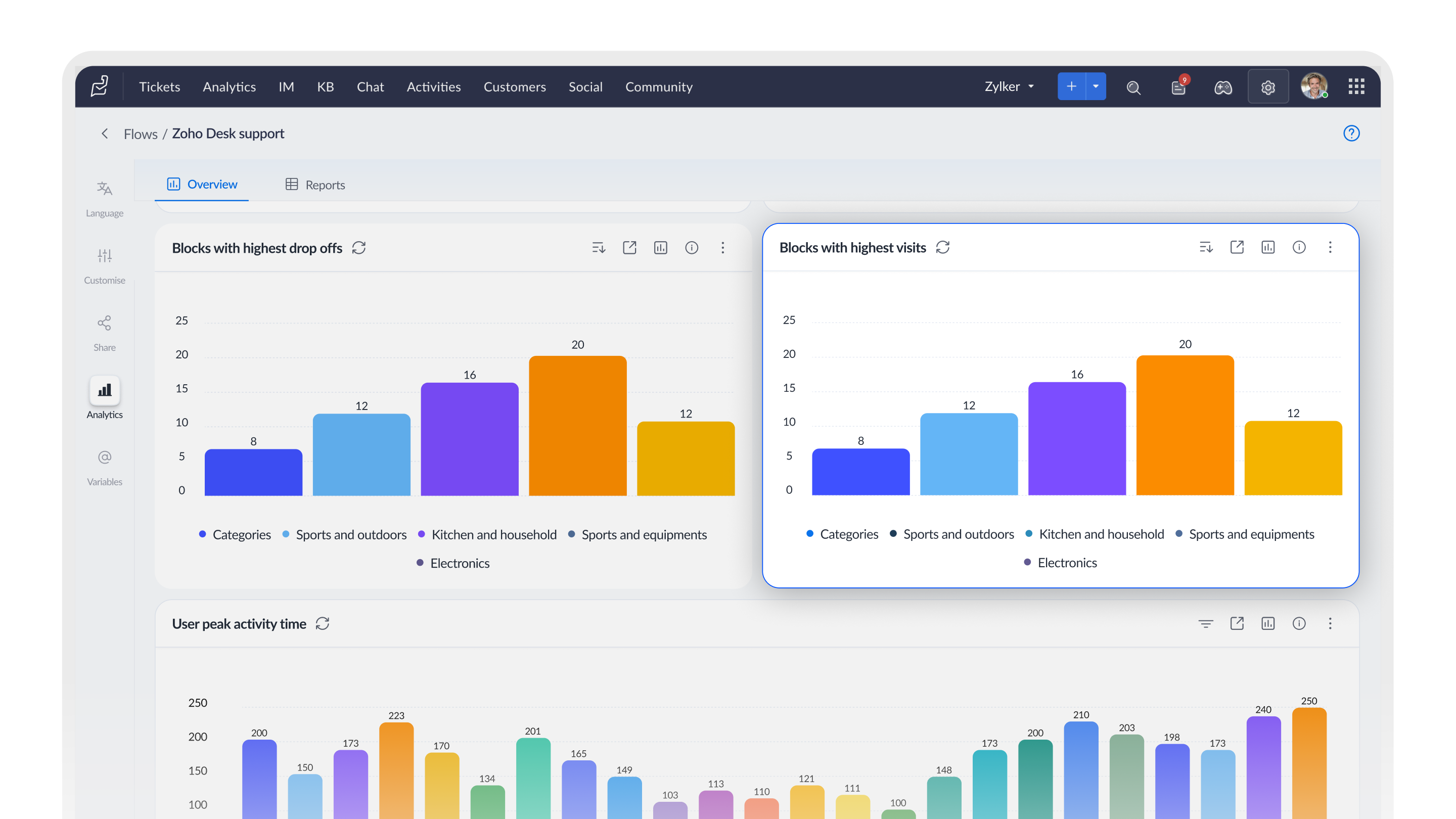This screenshot has width=1456, height=819.
Task: Refresh Blocks with highest visits
Action: click(x=943, y=248)
